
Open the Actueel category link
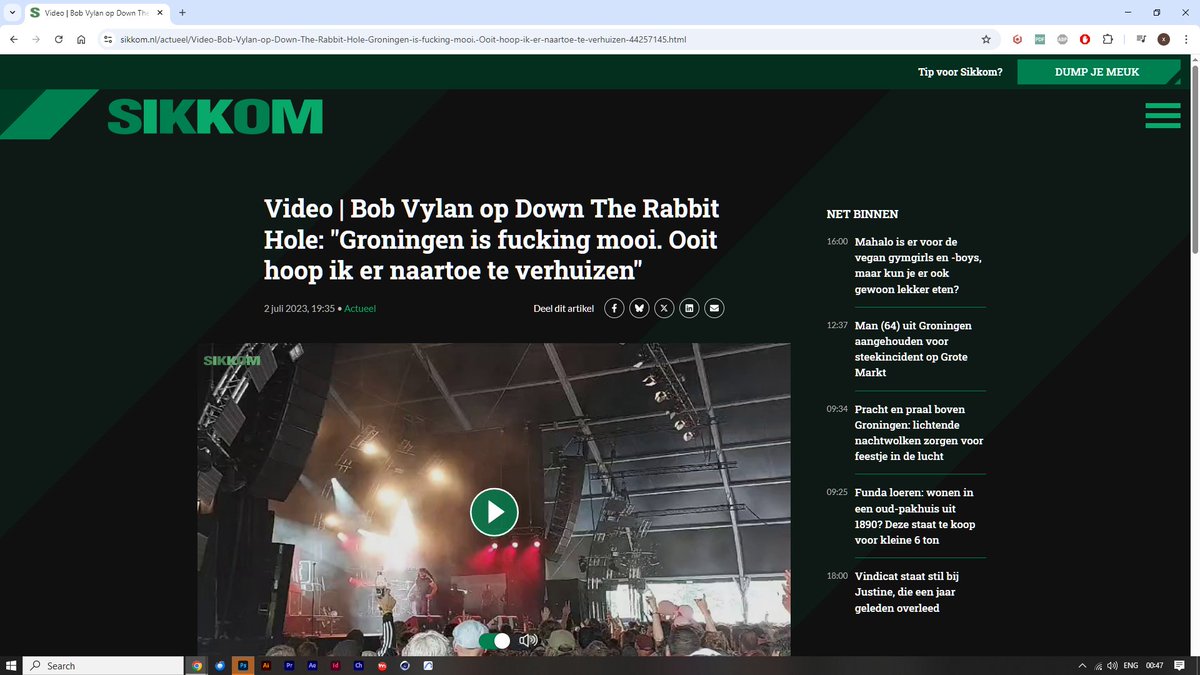pos(360,308)
